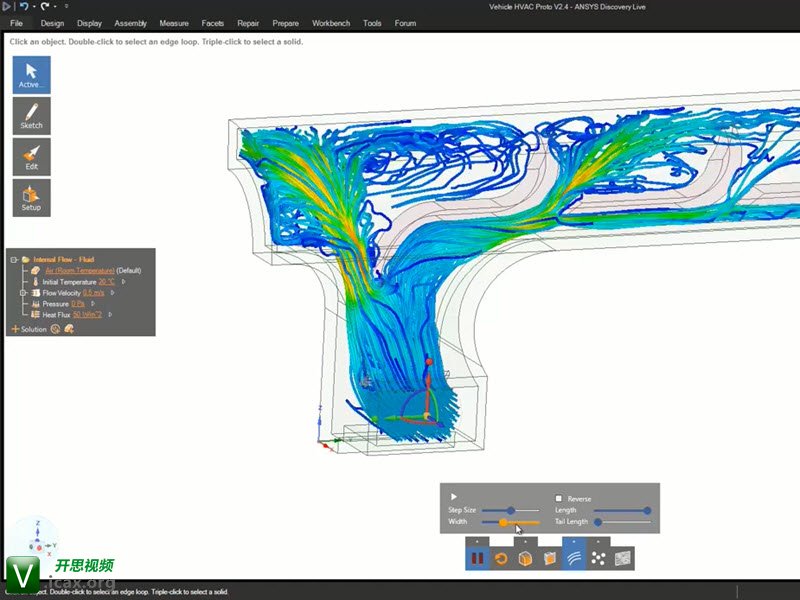Image resolution: width=800 pixels, height=600 pixels.
Task: Collapse the Internal Flow - Fluid tree node
Action: tap(14, 259)
